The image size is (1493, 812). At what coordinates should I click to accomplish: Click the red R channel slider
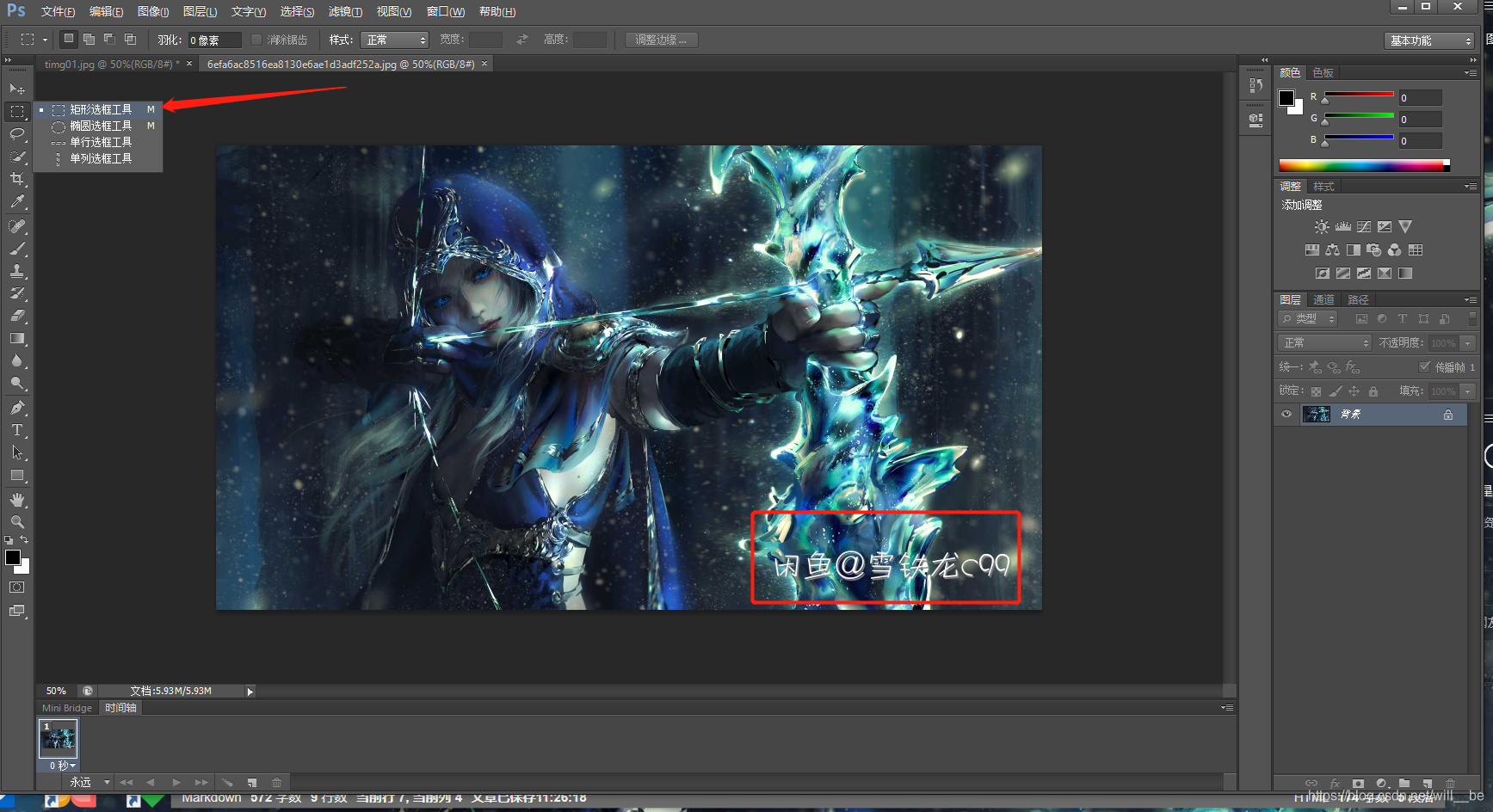pos(1359,95)
